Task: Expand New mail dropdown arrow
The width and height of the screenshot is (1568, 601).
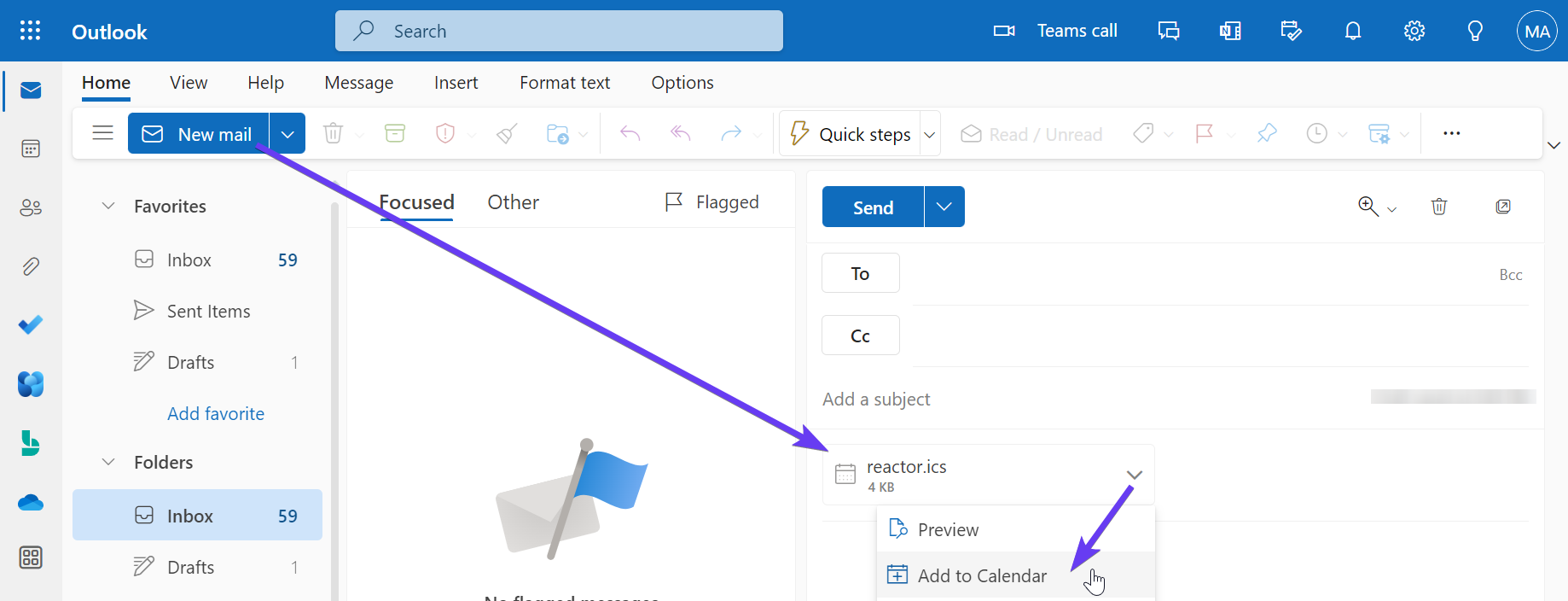Action: tap(287, 134)
